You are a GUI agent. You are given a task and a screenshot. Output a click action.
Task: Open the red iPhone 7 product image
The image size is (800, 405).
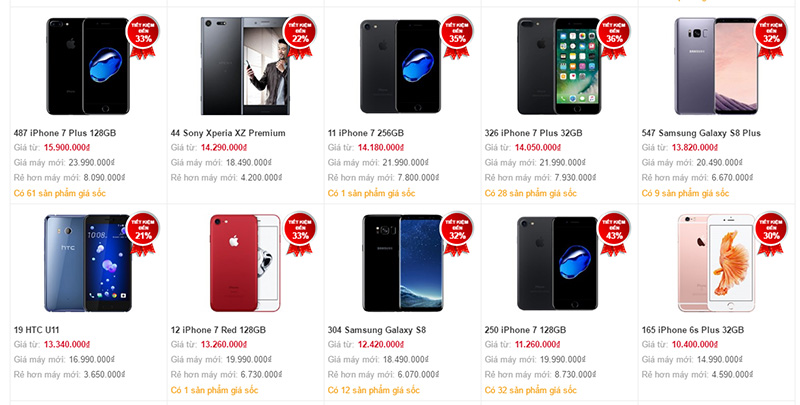click(245, 263)
